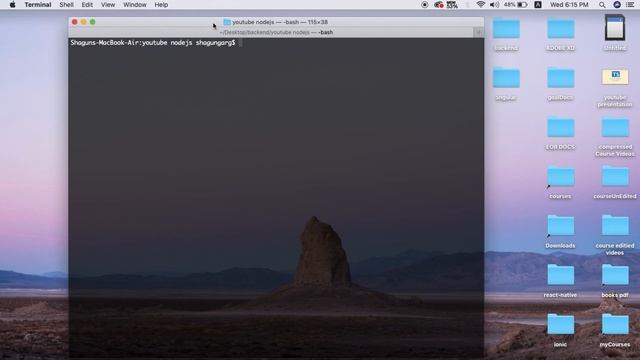The width and height of the screenshot is (640, 360).
Task: Open Spotlight search magnifier
Action: click(602, 5)
